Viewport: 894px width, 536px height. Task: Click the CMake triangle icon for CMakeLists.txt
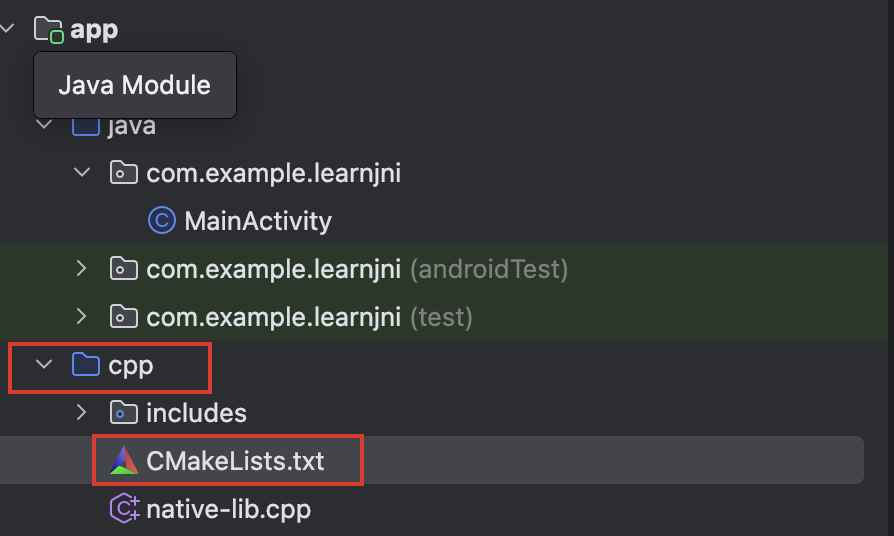pos(124,460)
